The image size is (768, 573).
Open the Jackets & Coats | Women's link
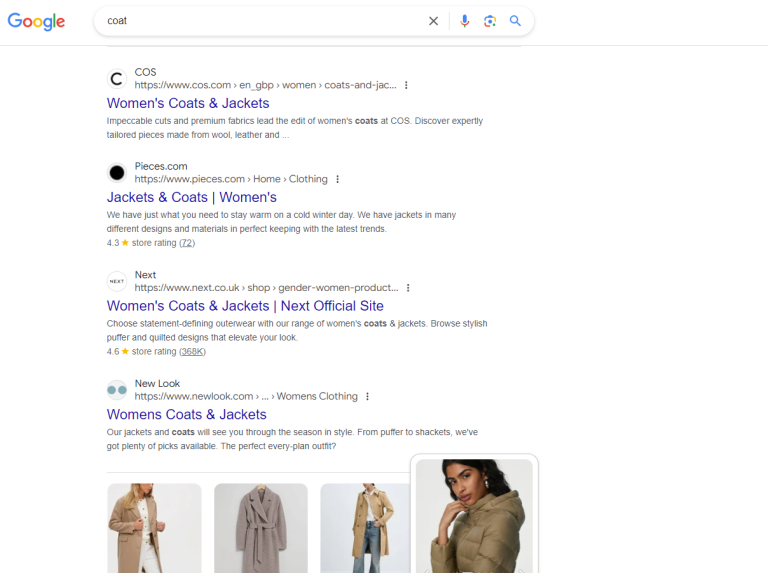click(x=192, y=197)
